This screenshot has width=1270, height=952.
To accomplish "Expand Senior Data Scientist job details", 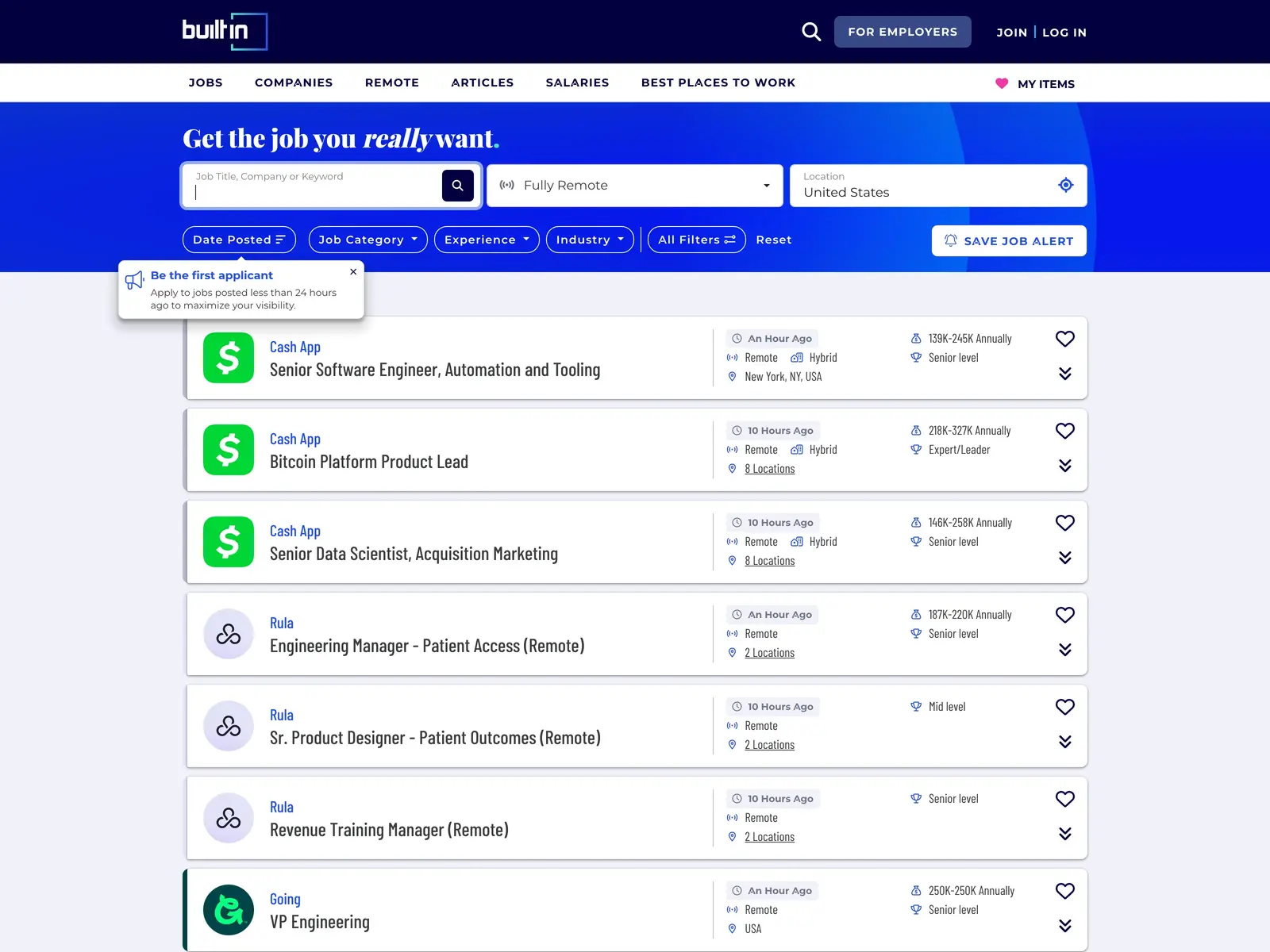I will [1065, 558].
